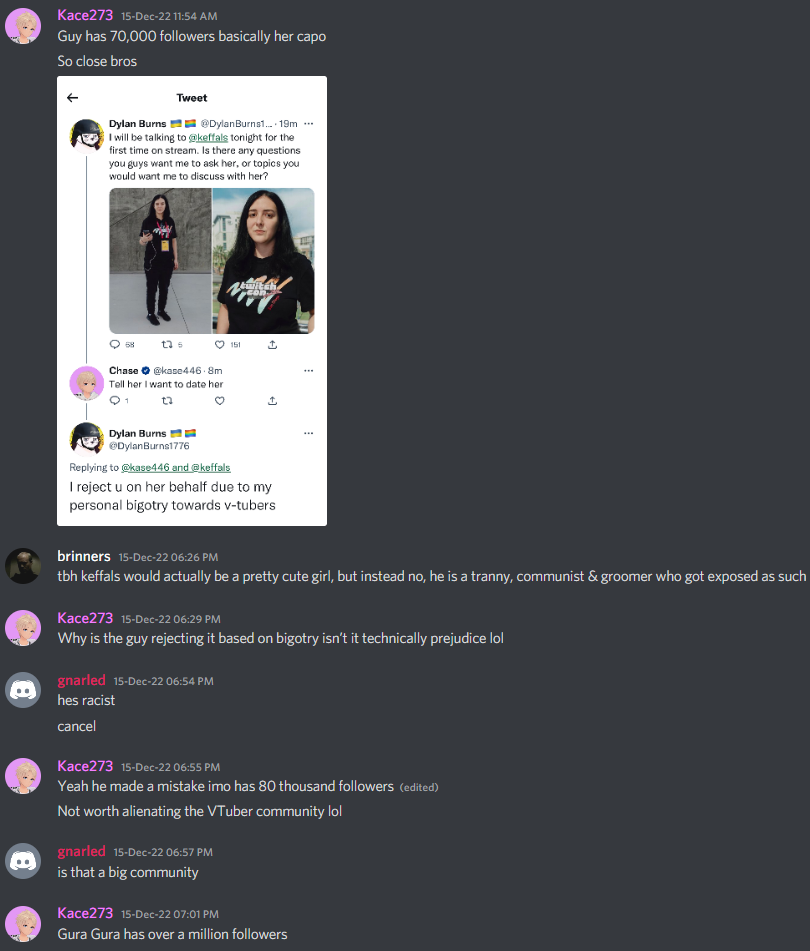Open three-dot menu on Dylan Burns reply
This screenshot has width=810, height=951.
click(309, 433)
